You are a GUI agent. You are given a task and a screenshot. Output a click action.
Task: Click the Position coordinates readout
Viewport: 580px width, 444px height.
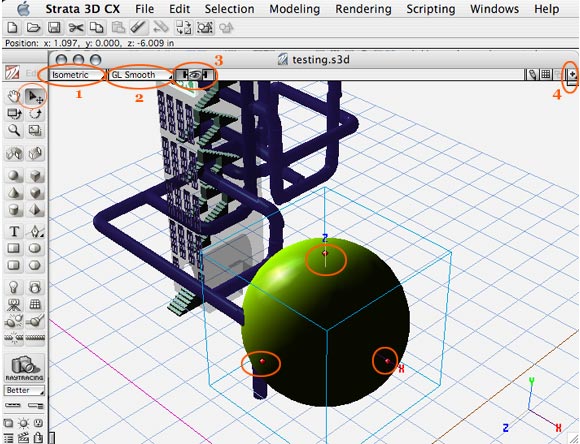[90, 43]
